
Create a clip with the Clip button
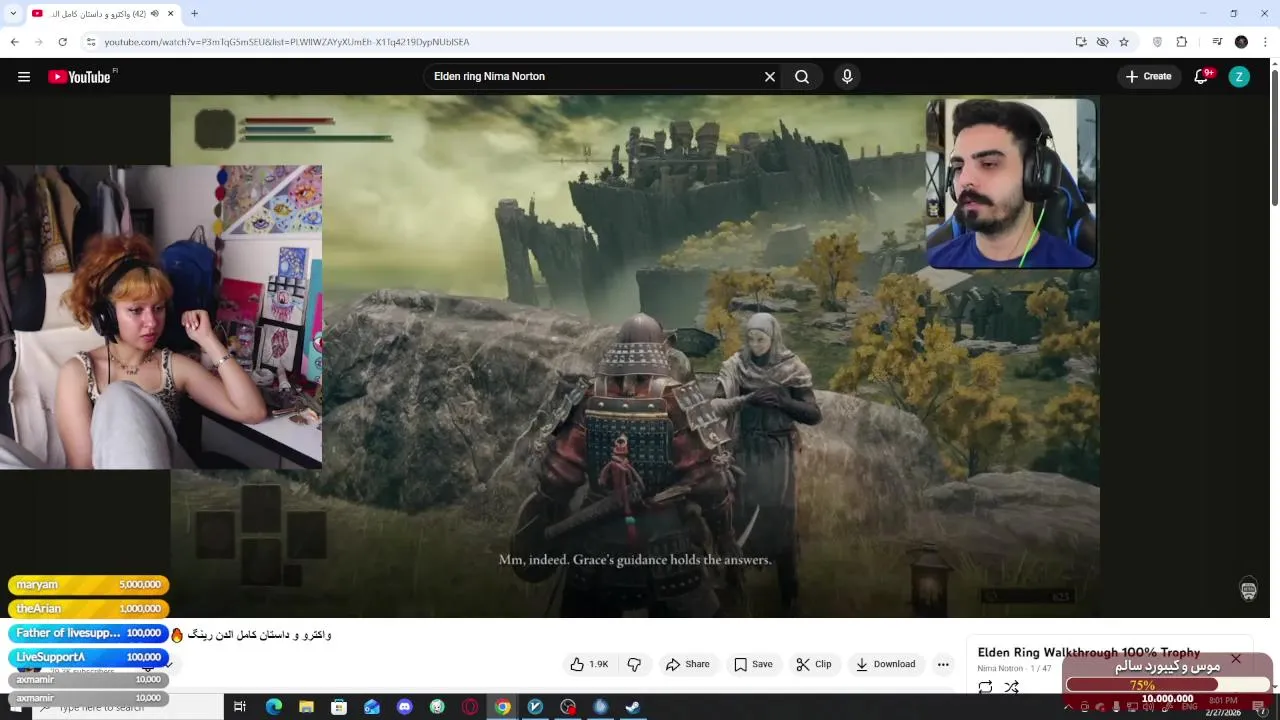point(814,664)
